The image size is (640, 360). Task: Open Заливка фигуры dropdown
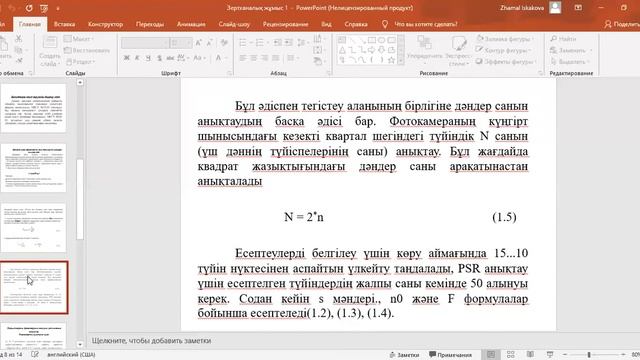click(x=506, y=39)
